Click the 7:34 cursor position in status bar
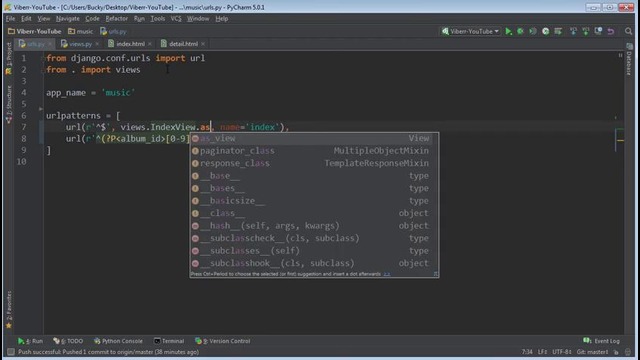 [527, 352]
